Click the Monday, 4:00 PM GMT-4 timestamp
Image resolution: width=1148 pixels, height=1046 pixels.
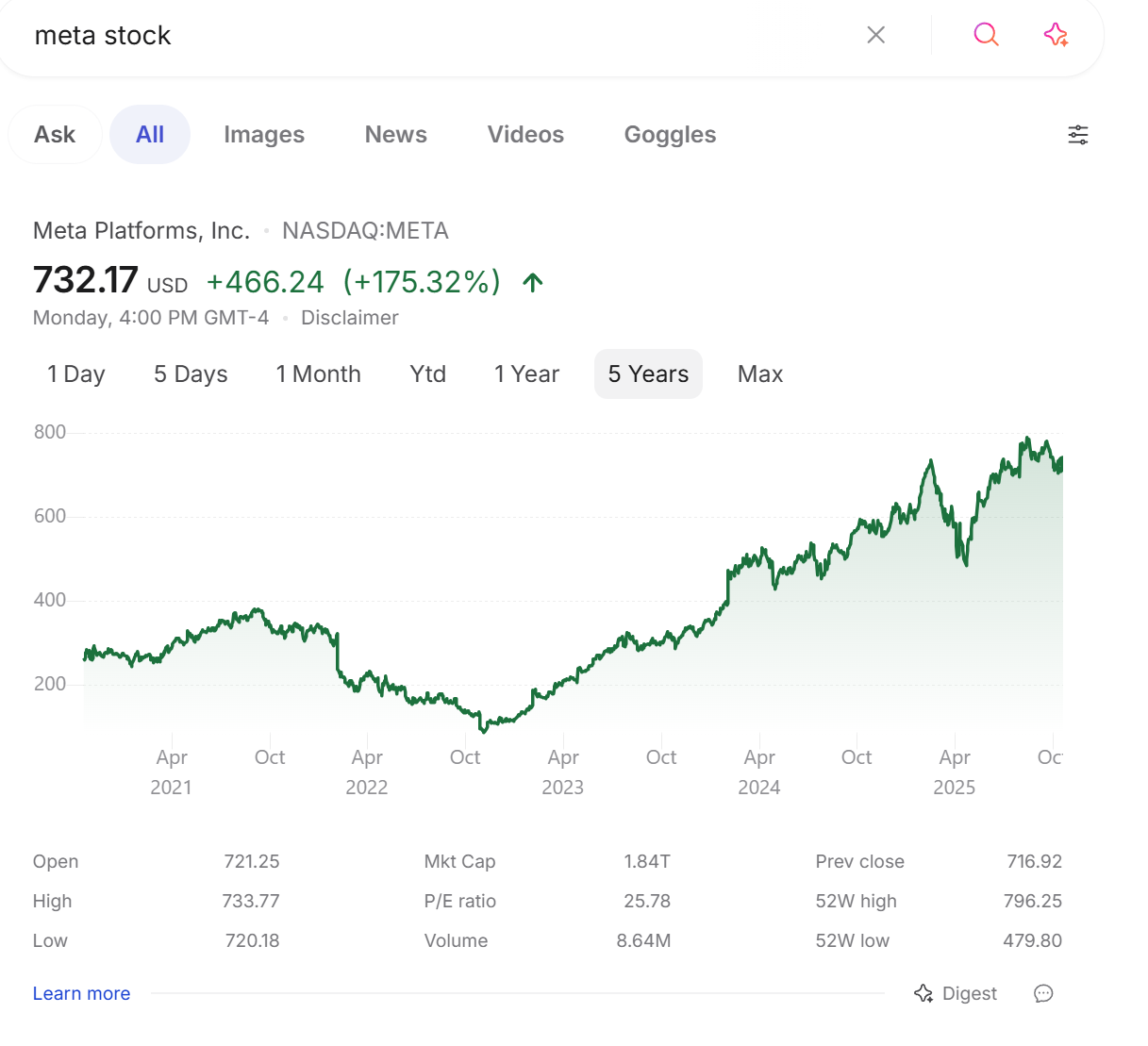(151, 318)
